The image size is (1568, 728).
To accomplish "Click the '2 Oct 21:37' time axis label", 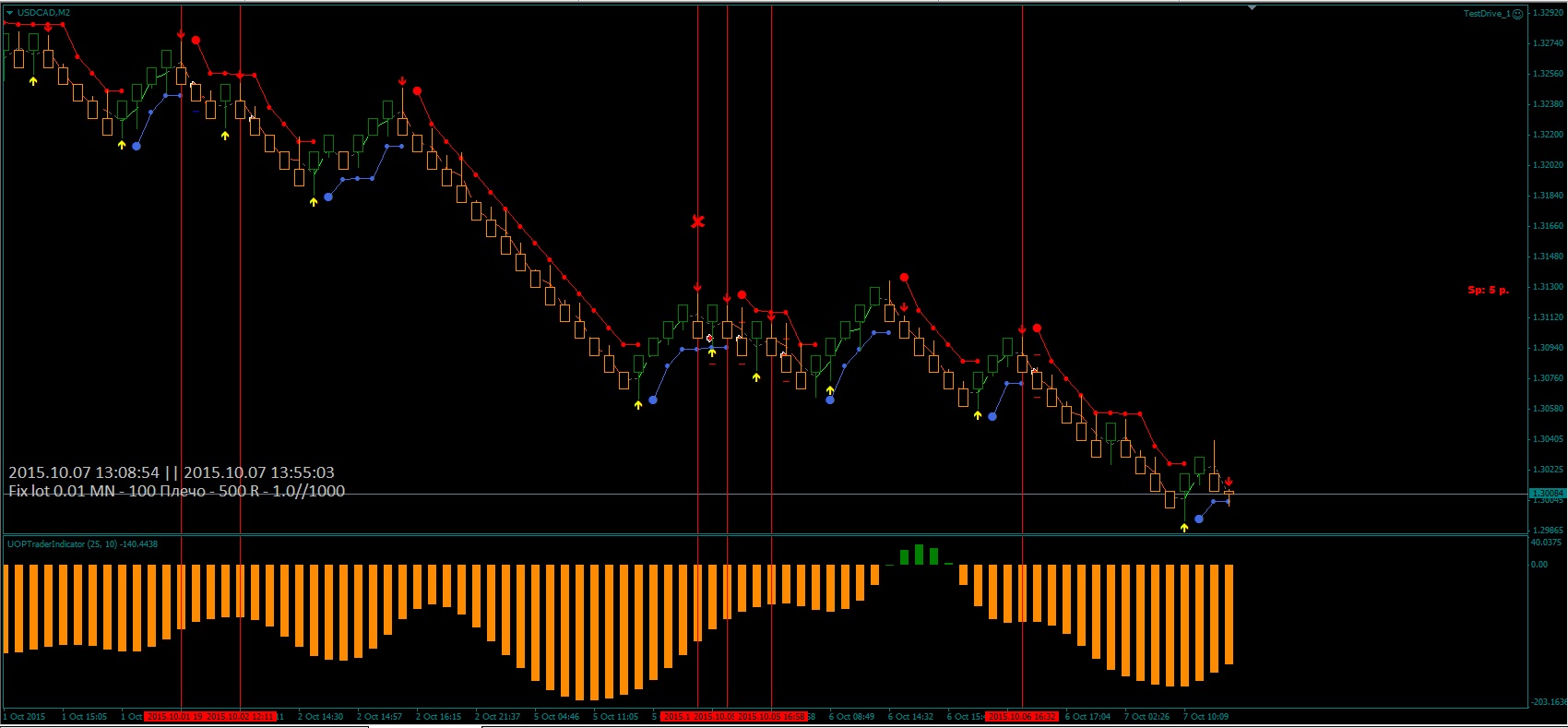I will [x=498, y=716].
